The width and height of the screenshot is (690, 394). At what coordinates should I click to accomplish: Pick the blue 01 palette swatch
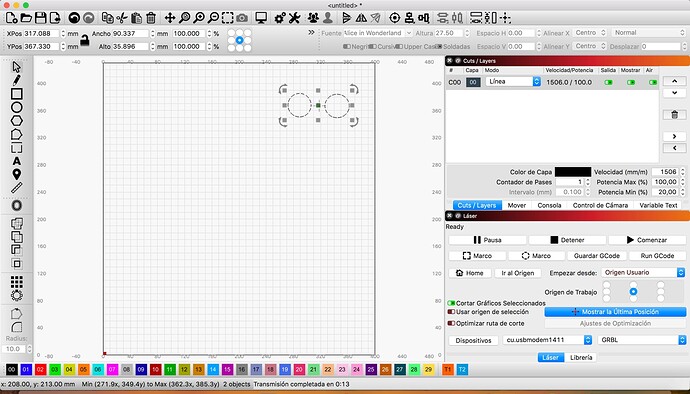[x=26, y=369]
